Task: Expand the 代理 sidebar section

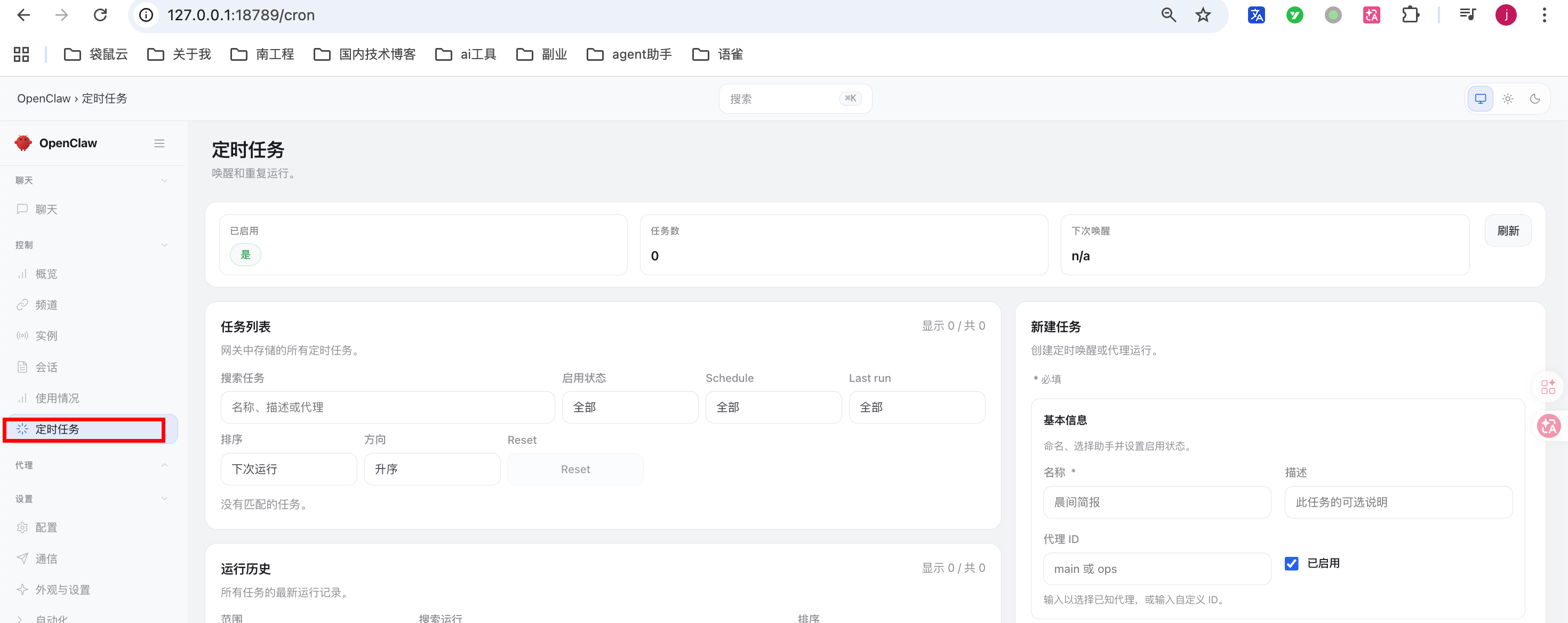Action: (x=164, y=465)
